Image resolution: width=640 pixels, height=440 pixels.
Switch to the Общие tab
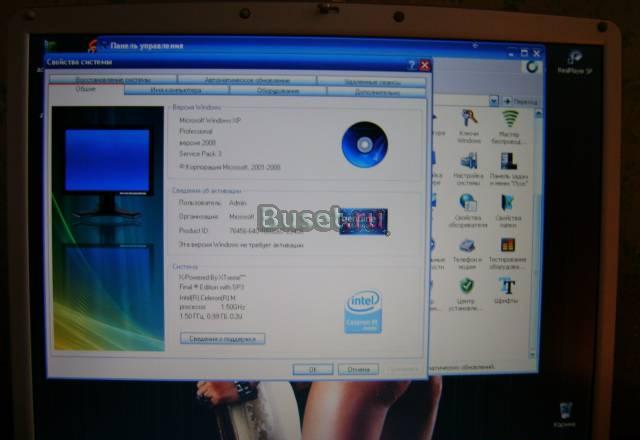[x=86, y=89]
